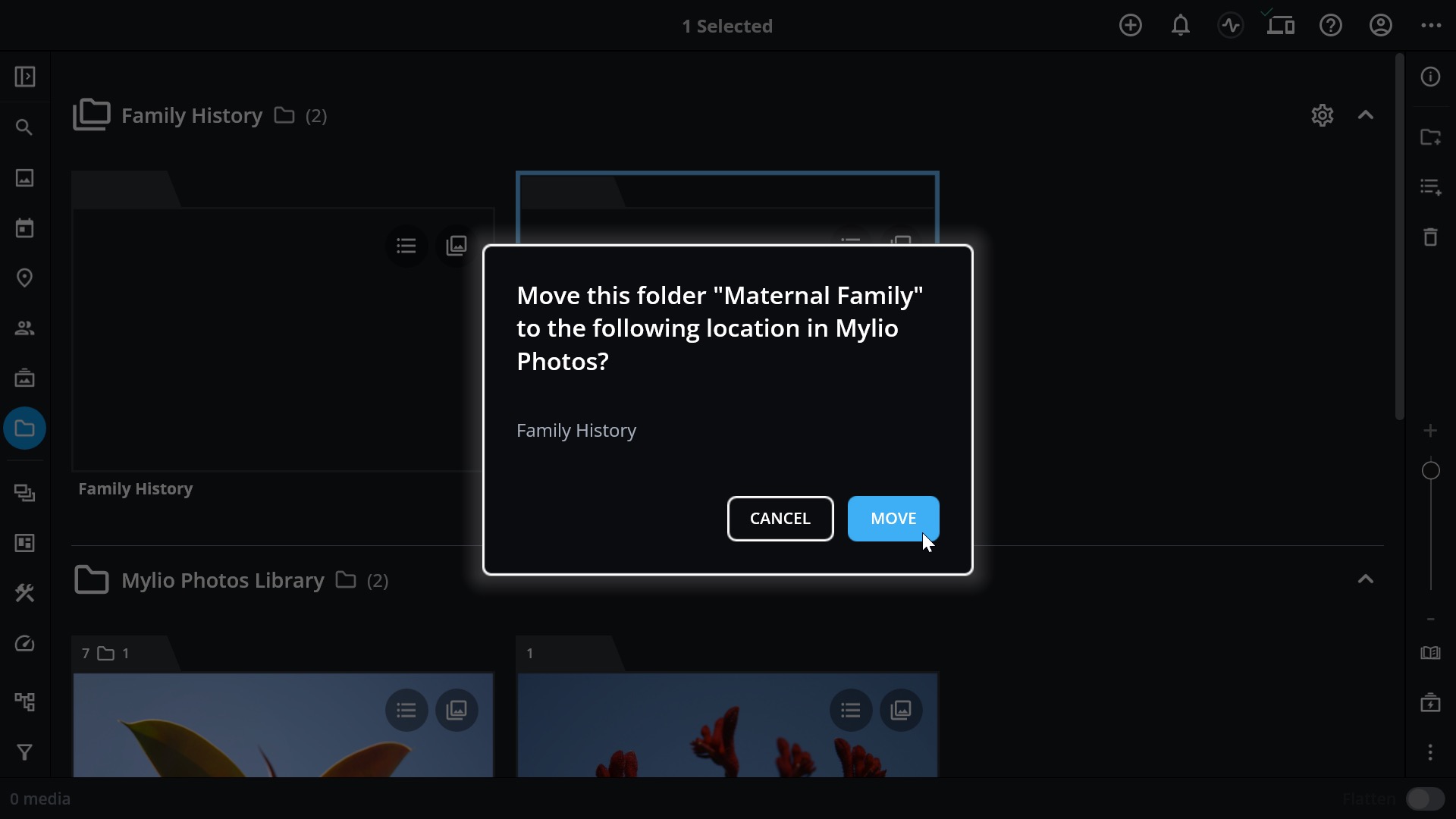
Task: Open the search icon in left sidebar
Action: (x=25, y=127)
